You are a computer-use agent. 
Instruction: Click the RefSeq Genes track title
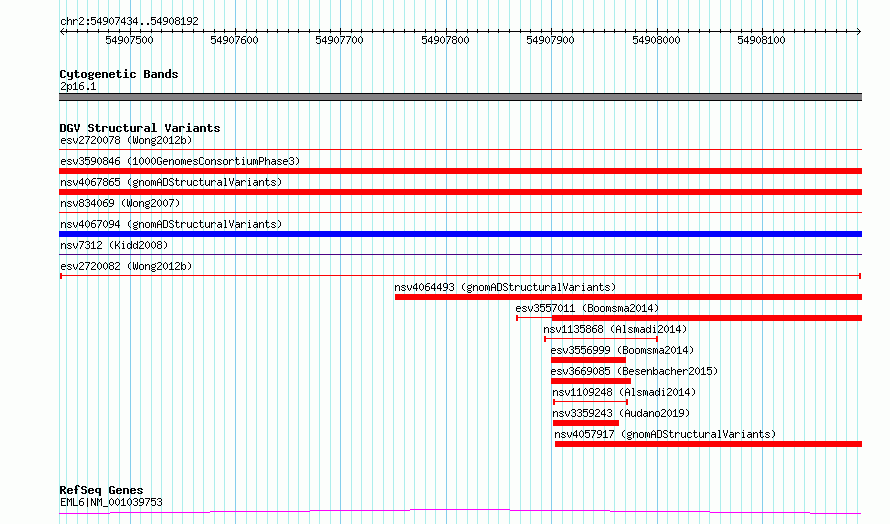tap(101, 490)
